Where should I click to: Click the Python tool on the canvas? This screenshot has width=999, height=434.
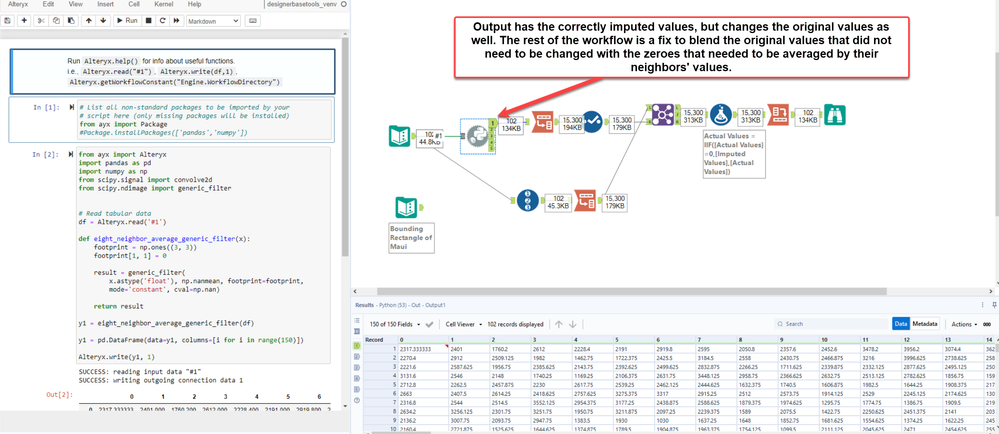coord(478,137)
